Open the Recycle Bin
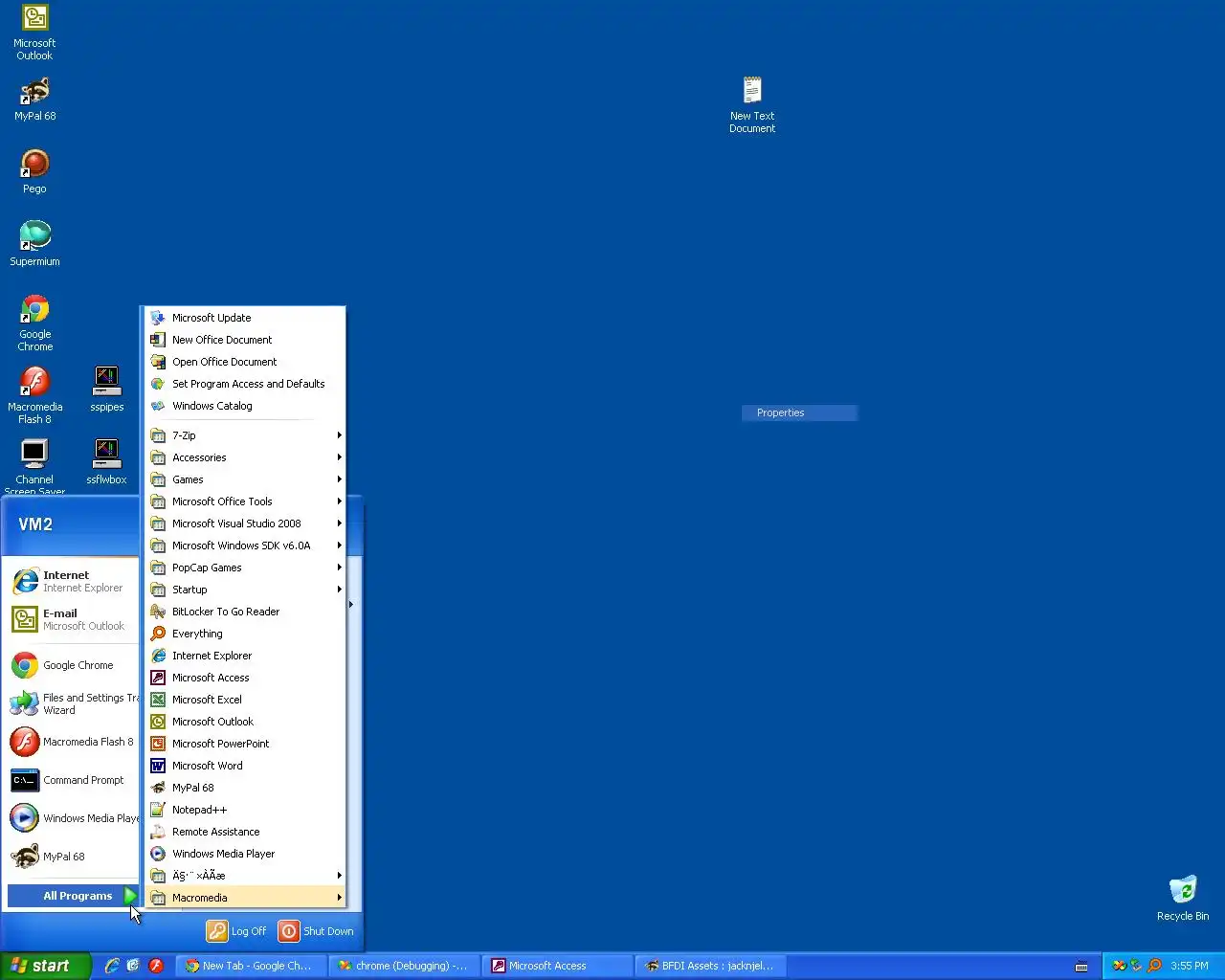This screenshot has width=1225, height=980. click(1183, 899)
